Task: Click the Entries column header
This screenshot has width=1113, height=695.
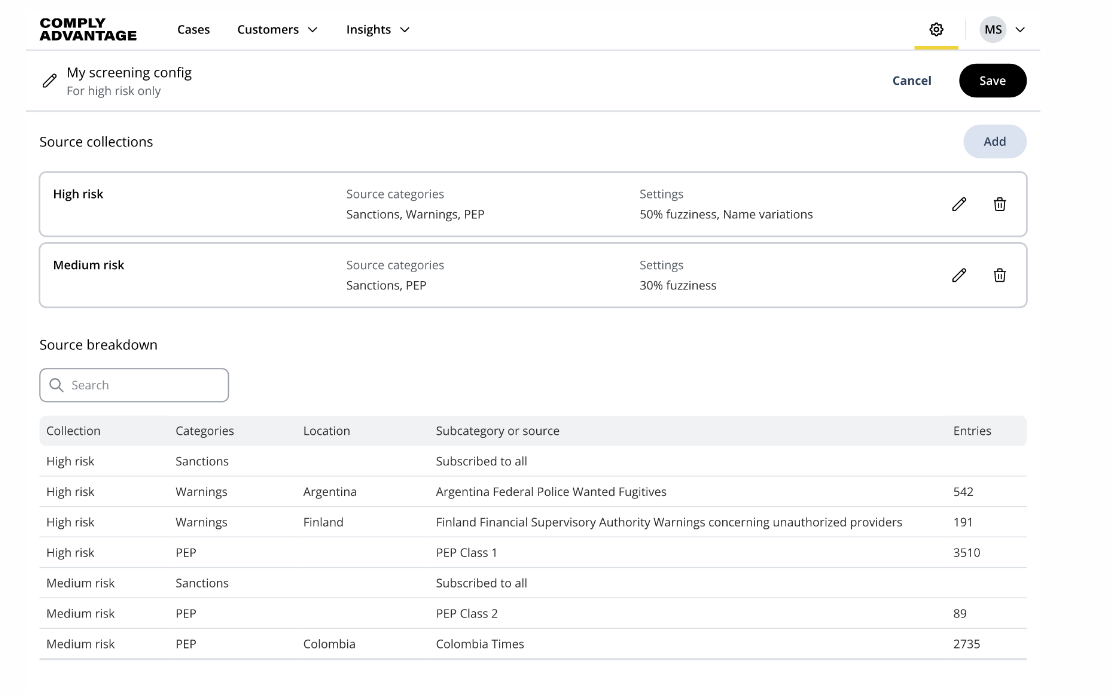Action: coord(972,431)
